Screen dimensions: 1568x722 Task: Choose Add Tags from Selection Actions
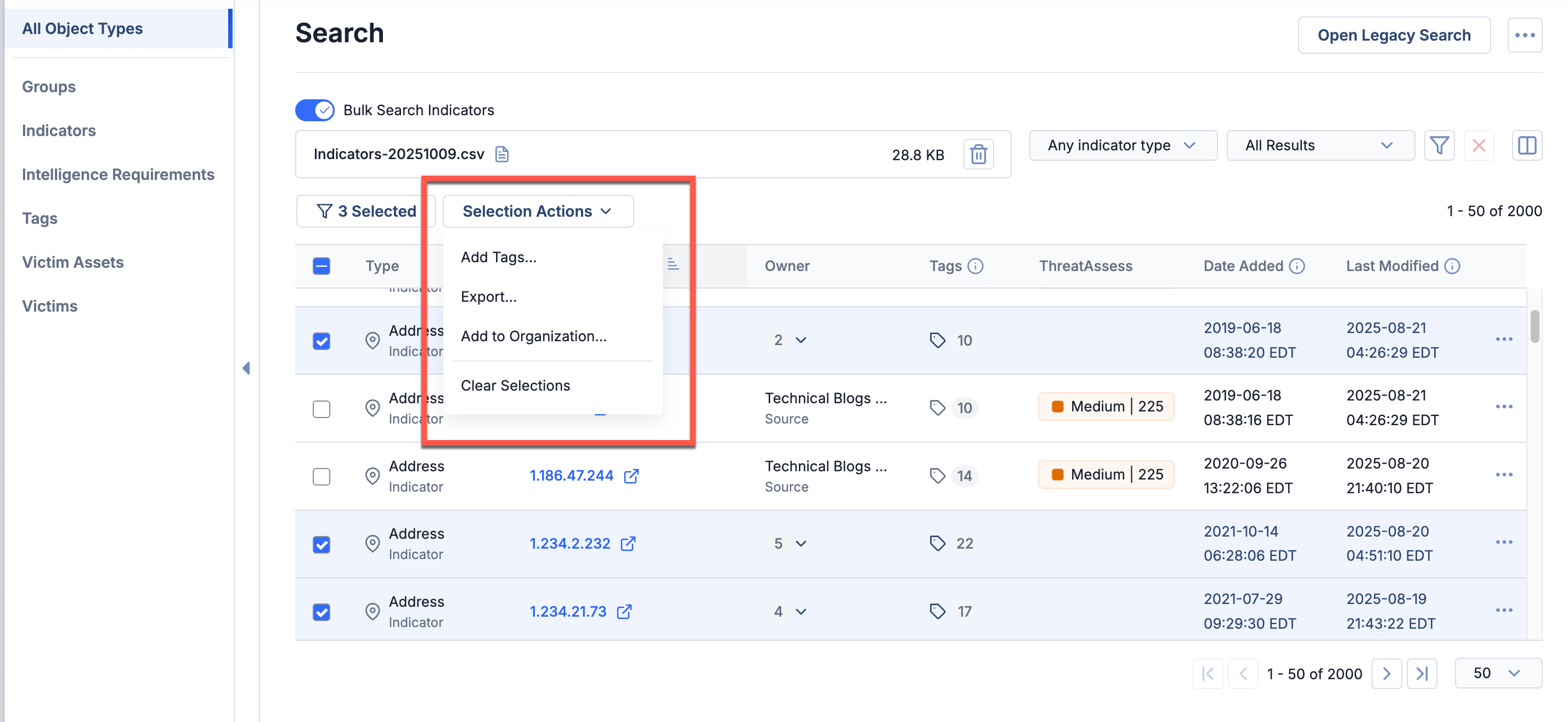[x=499, y=257]
